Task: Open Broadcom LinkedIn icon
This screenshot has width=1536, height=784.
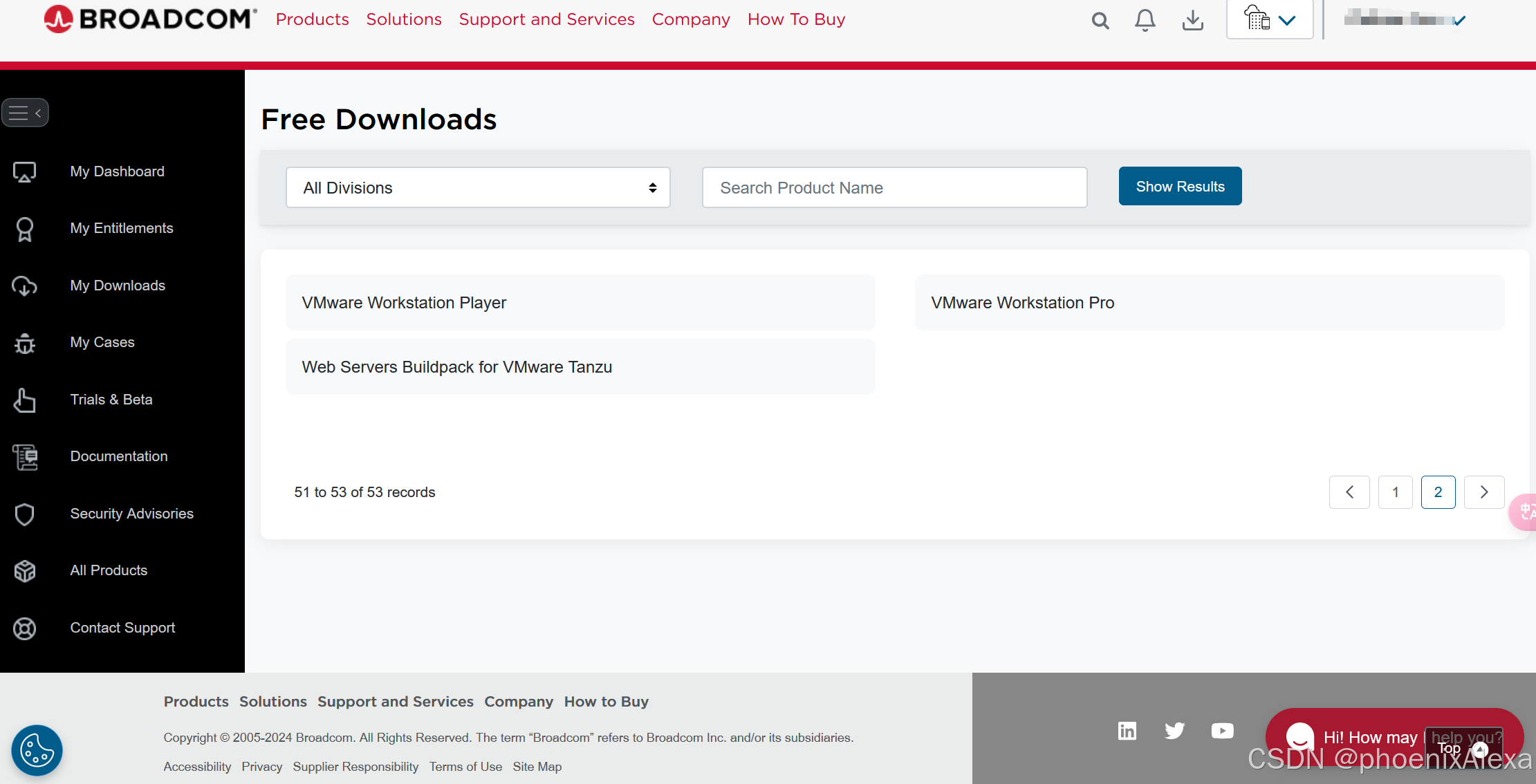Action: [1127, 731]
